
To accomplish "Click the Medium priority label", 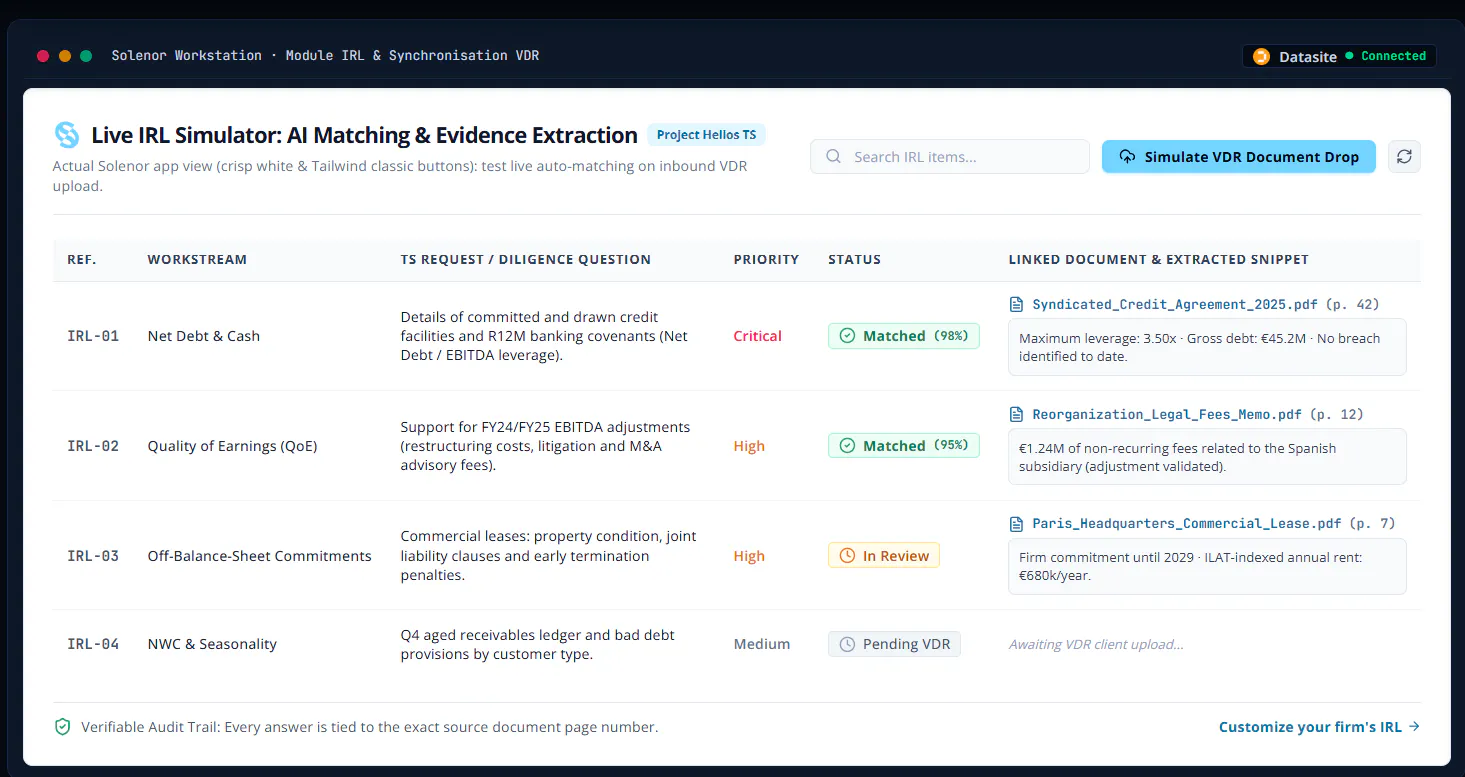I will pos(762,644).
